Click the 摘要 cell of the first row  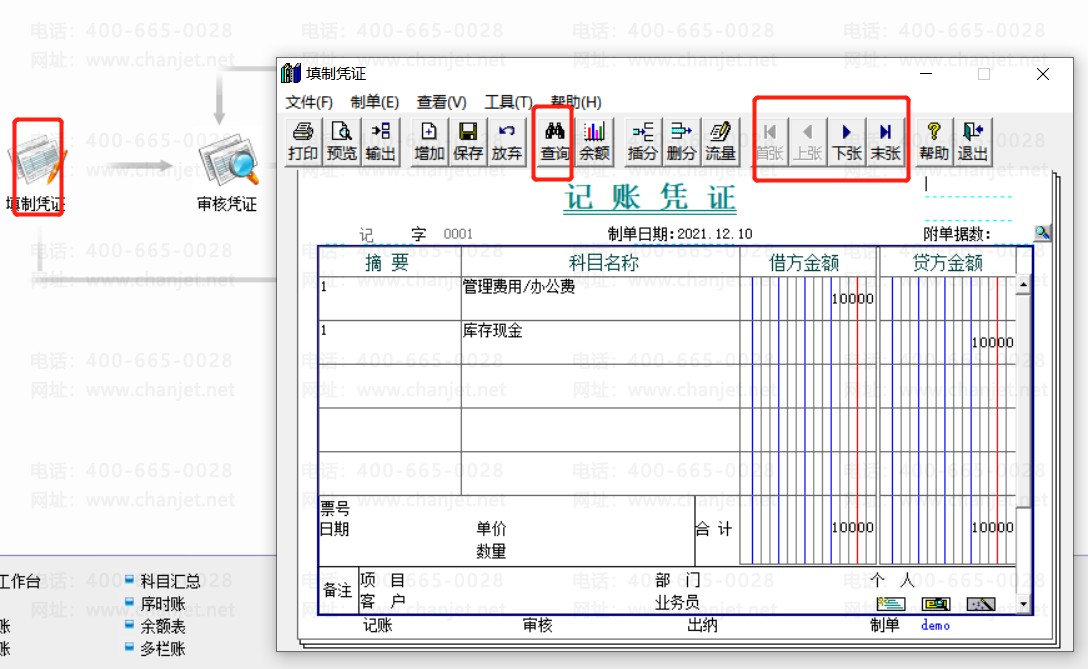click(x=389, y=298)
